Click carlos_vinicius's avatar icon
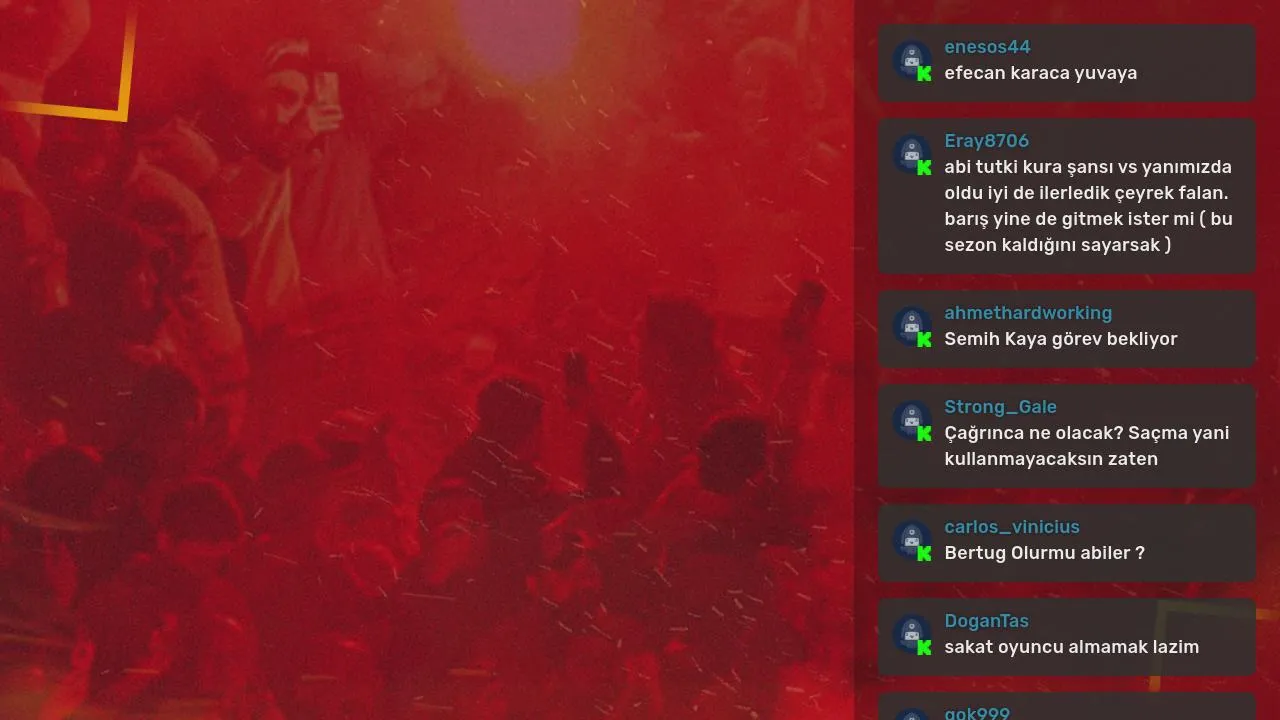 coord(912,540)
